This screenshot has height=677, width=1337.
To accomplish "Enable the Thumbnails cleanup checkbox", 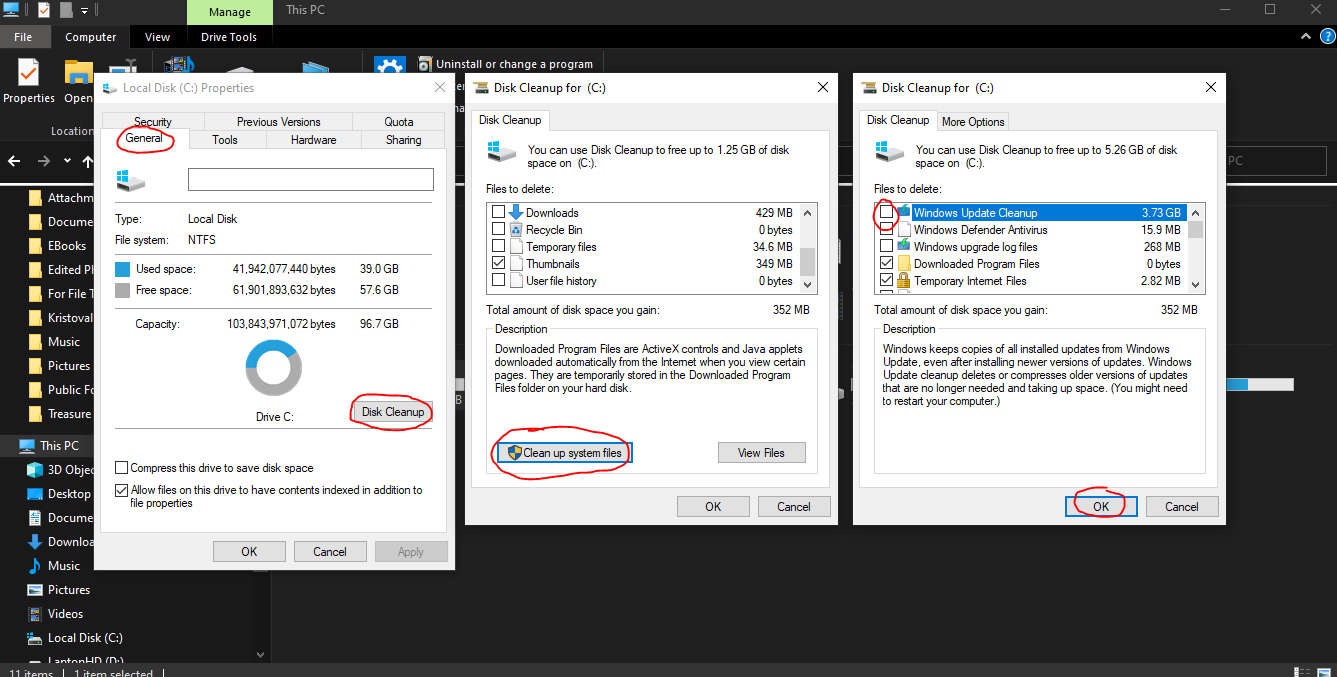I will [x=497, y=263].
